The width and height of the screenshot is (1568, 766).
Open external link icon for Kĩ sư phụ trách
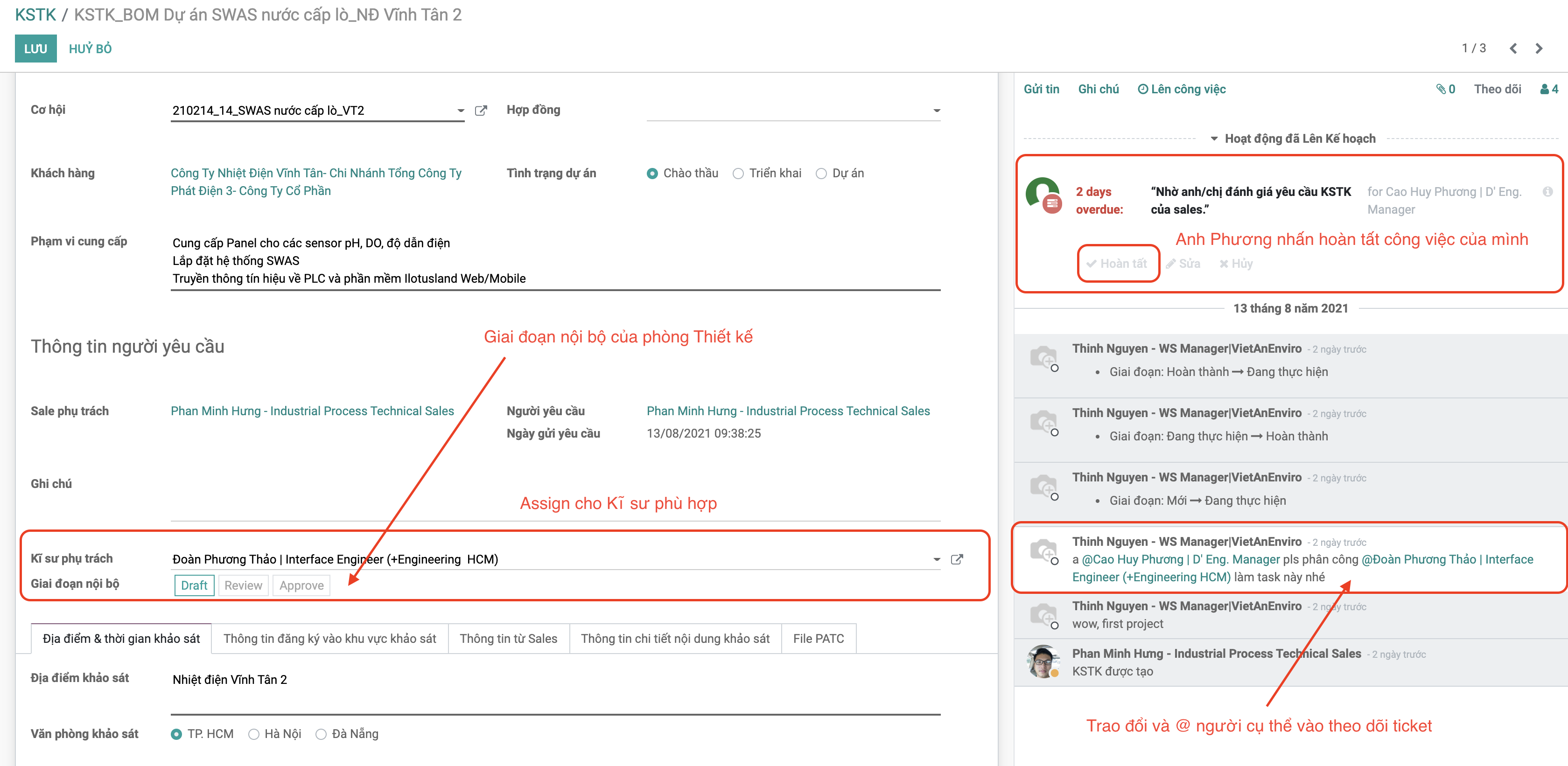click(x=956, y=559)
